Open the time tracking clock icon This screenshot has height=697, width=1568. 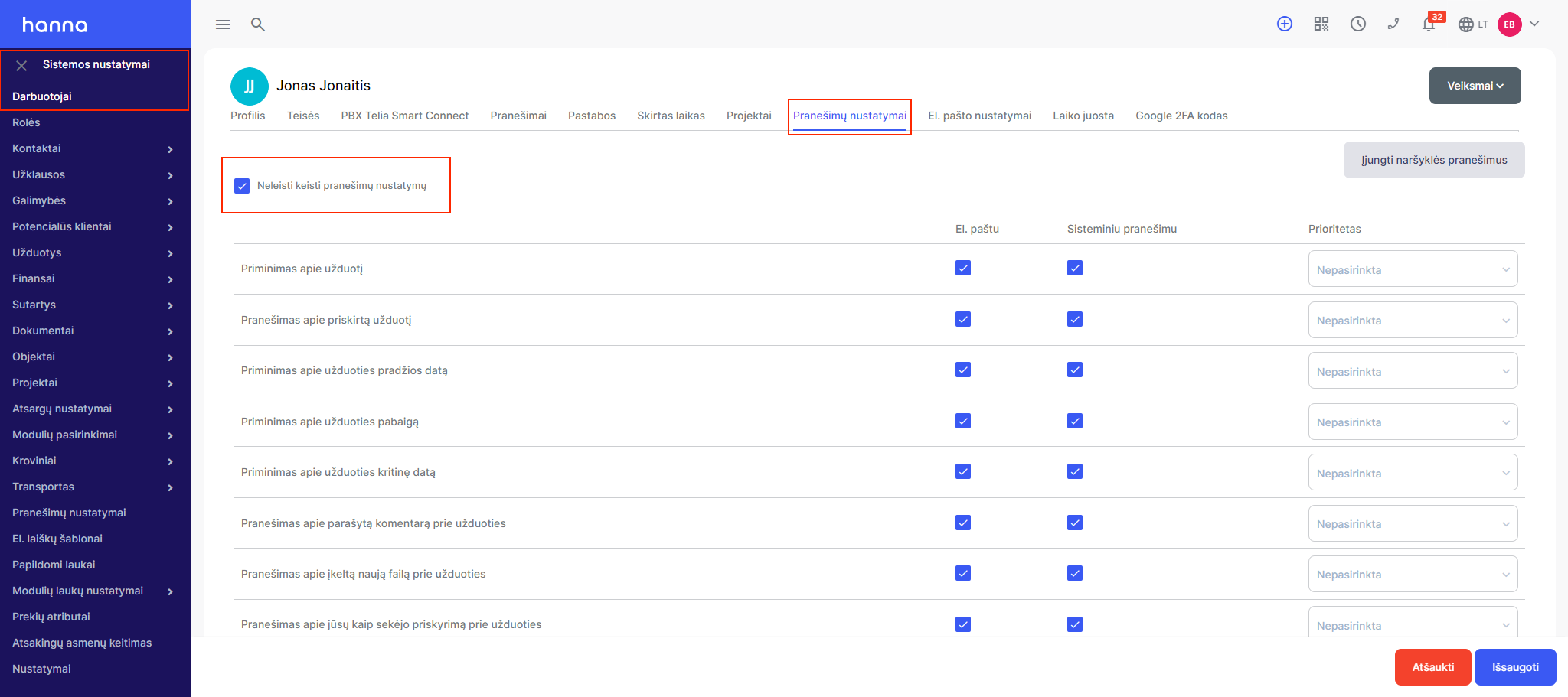[1358, 24]
